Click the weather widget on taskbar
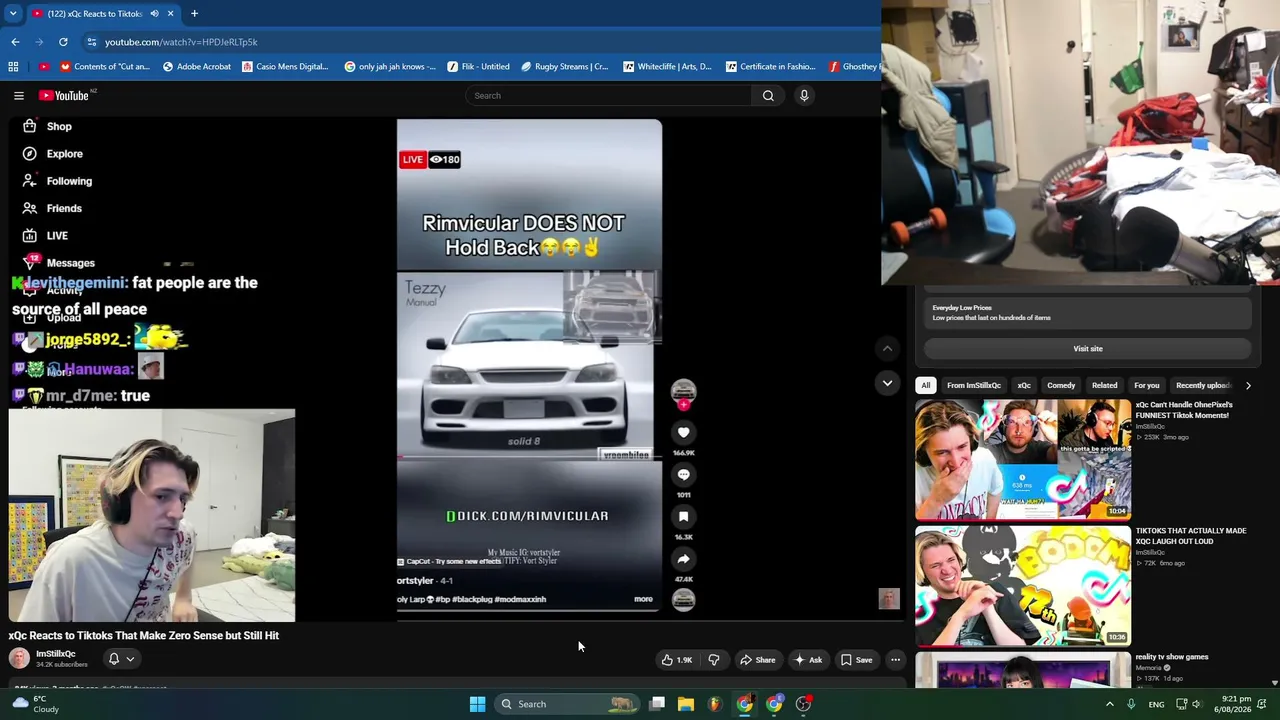 point(34,704)
